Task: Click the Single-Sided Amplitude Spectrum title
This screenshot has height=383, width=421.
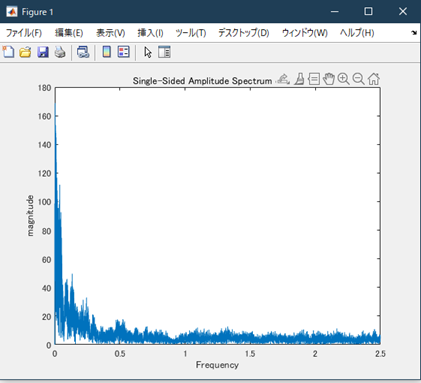Action: coord(202,81)
